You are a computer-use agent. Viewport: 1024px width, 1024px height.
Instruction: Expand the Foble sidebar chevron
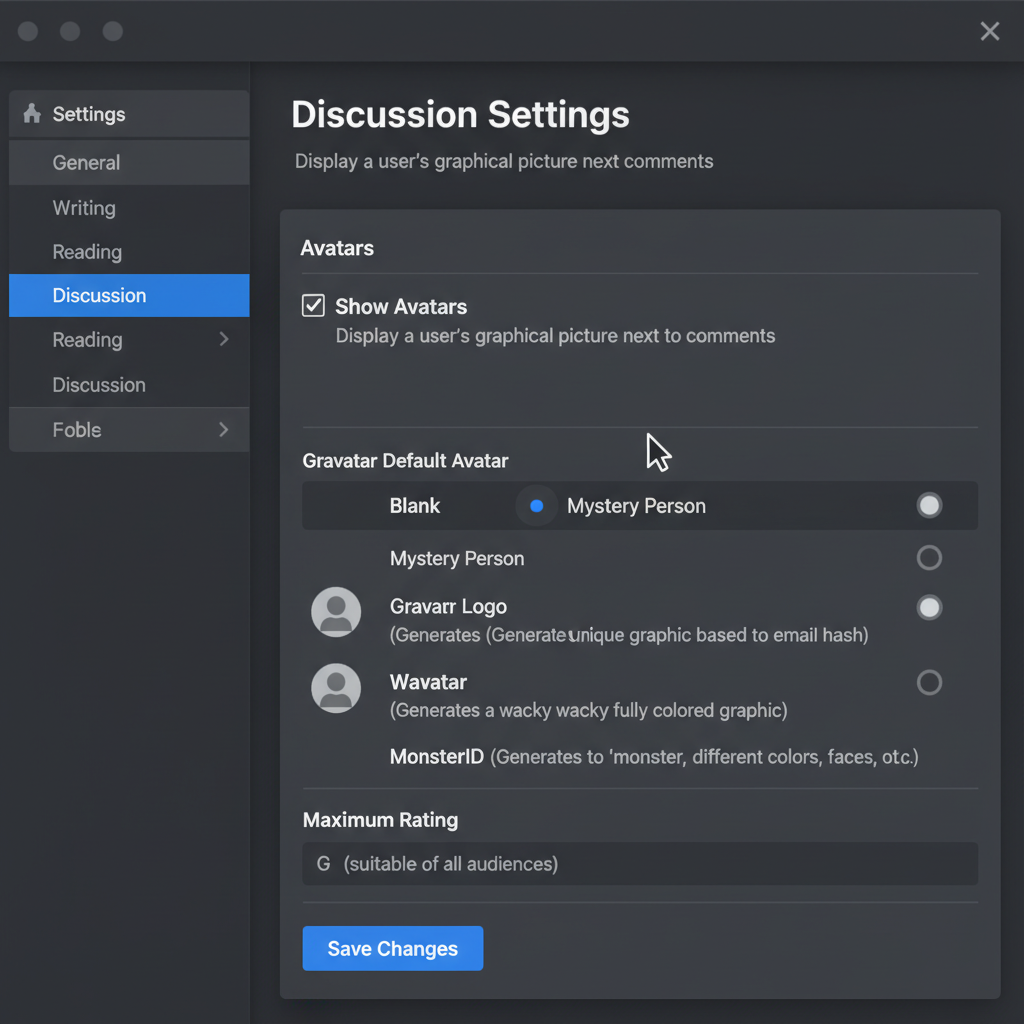click(224, 430)
